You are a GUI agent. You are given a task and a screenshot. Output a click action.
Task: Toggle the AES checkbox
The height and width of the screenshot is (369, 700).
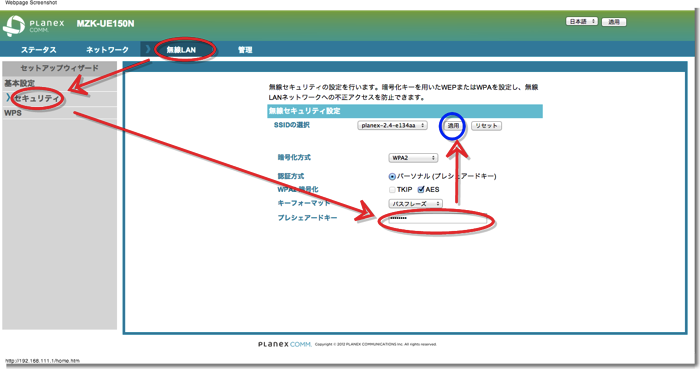click(421, 190)
